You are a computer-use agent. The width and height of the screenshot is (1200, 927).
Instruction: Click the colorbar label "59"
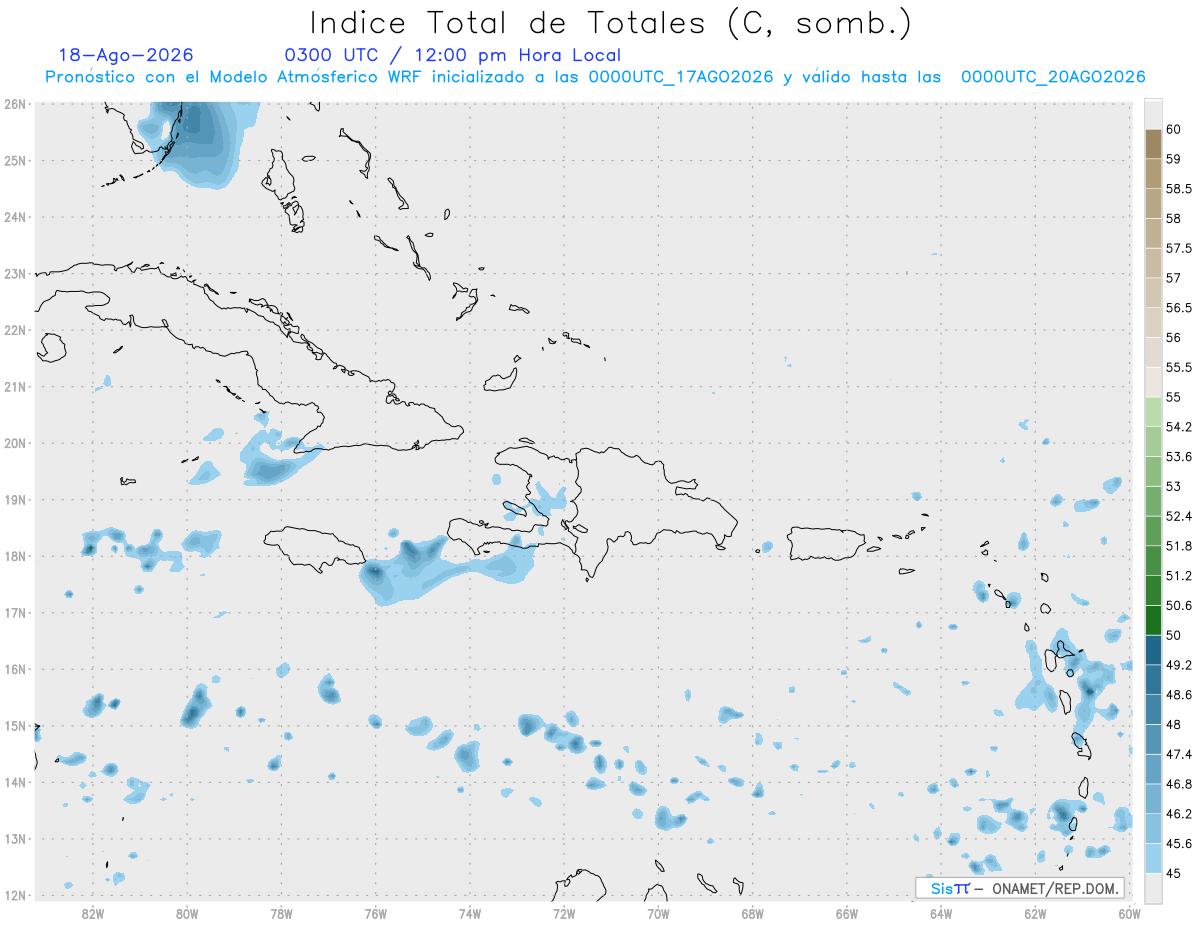pyautogui.click(x=1174, y=159)
